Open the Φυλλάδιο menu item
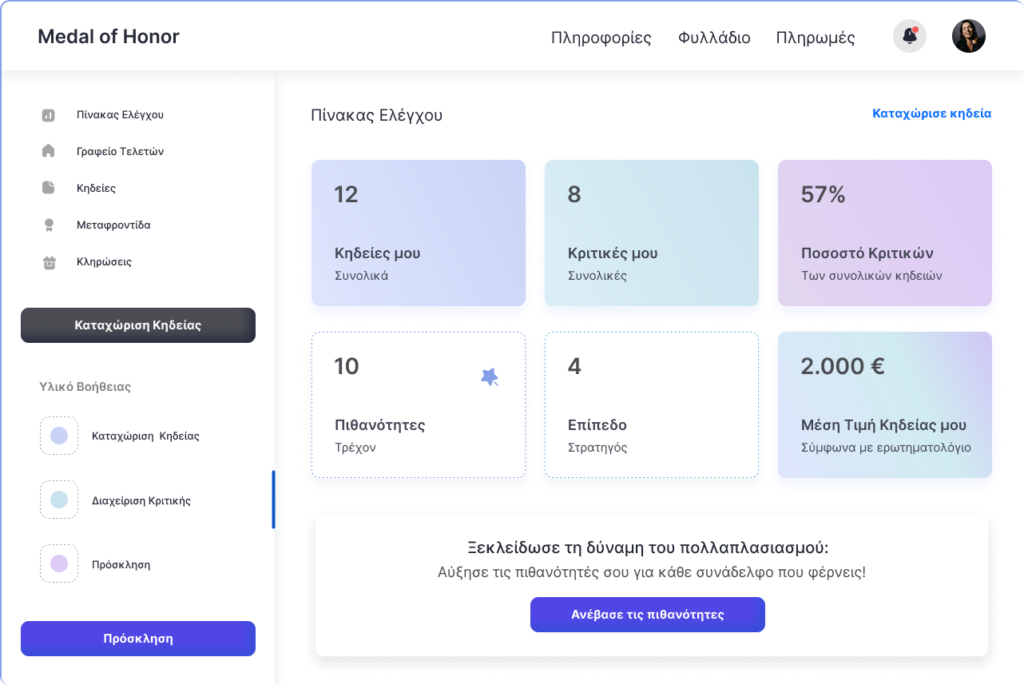 (x=713, y=38)
